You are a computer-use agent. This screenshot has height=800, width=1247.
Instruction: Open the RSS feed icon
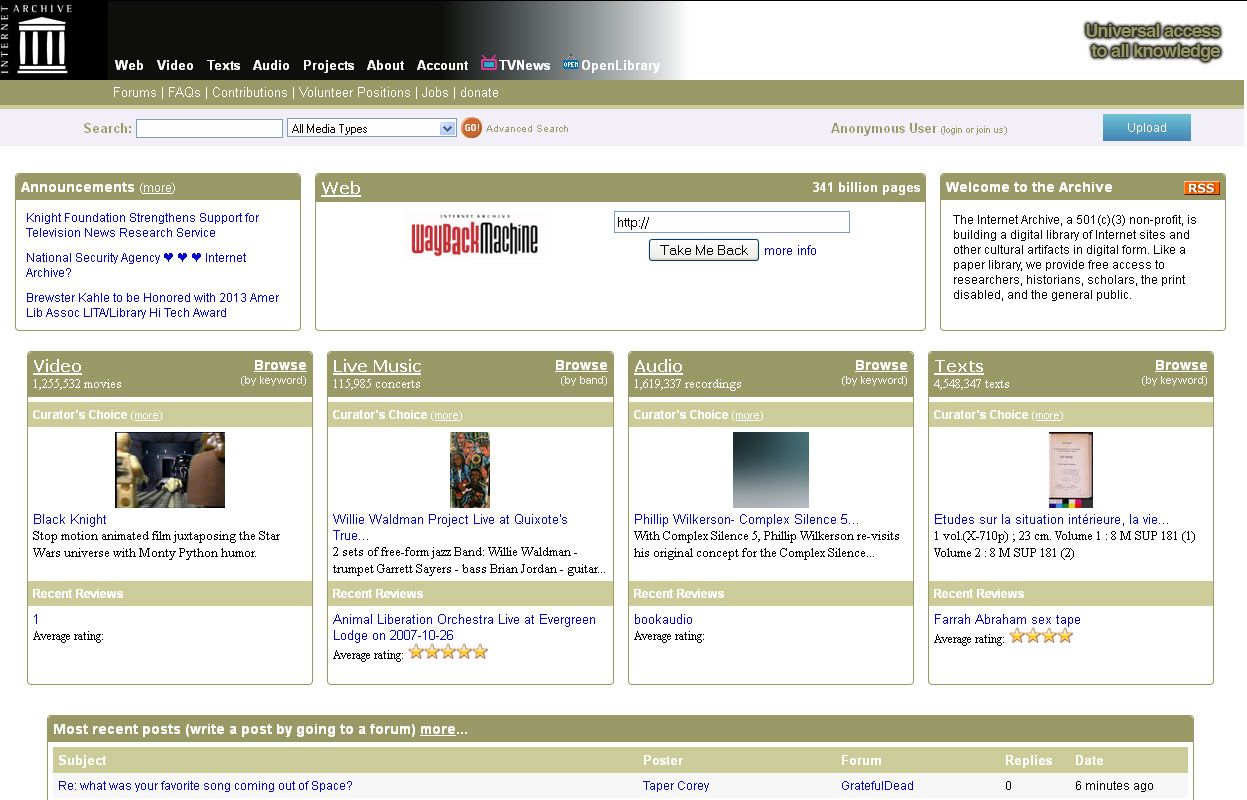coord(1202,188)
